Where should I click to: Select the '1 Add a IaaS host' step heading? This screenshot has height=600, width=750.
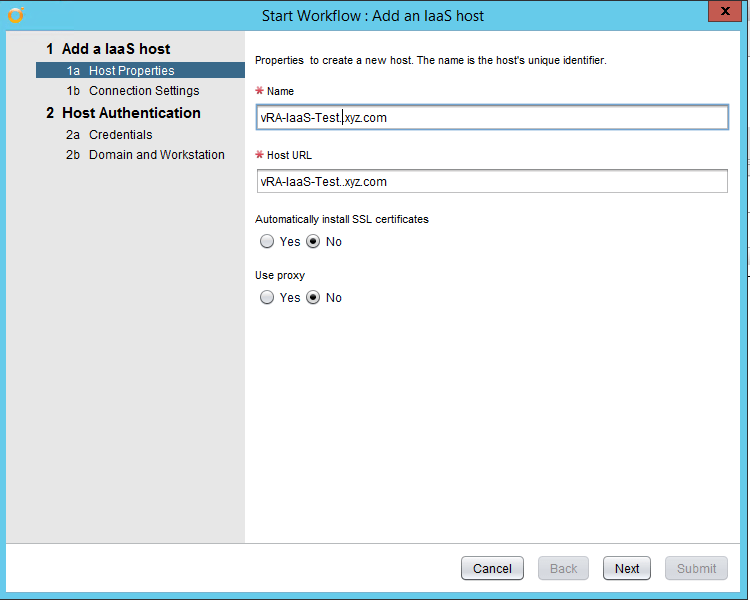[x=108, y=49]
